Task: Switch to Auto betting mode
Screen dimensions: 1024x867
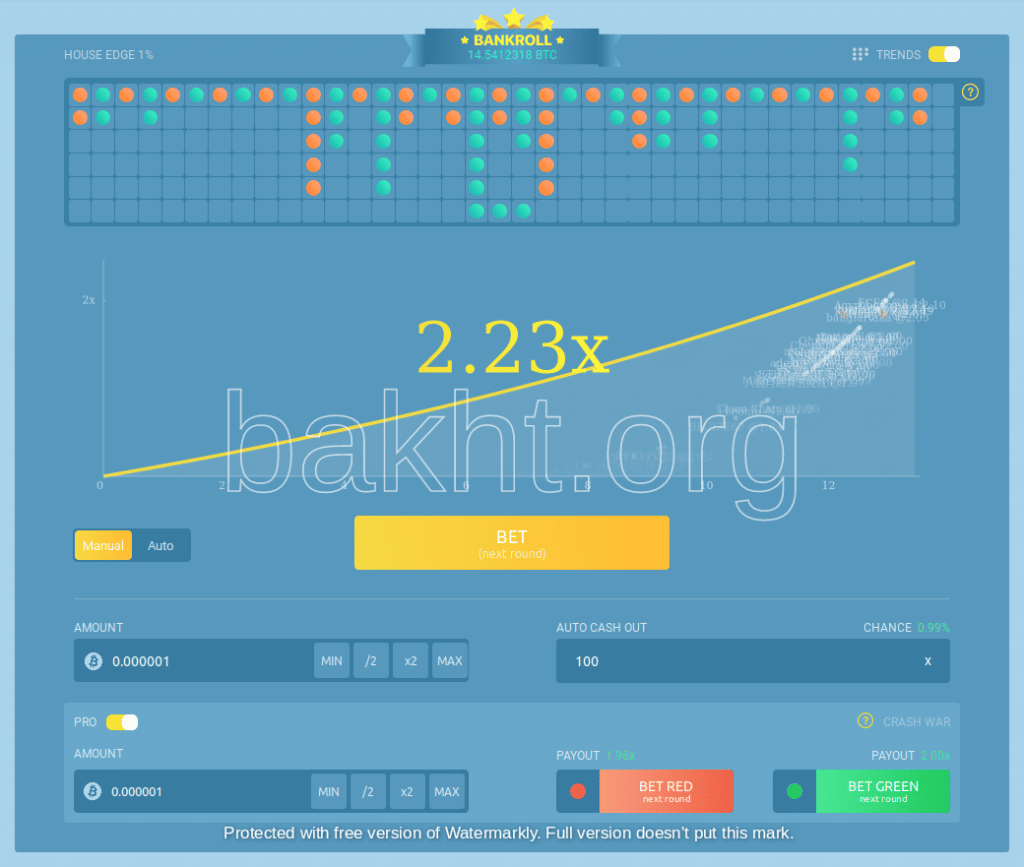Action: coord(161,545)
